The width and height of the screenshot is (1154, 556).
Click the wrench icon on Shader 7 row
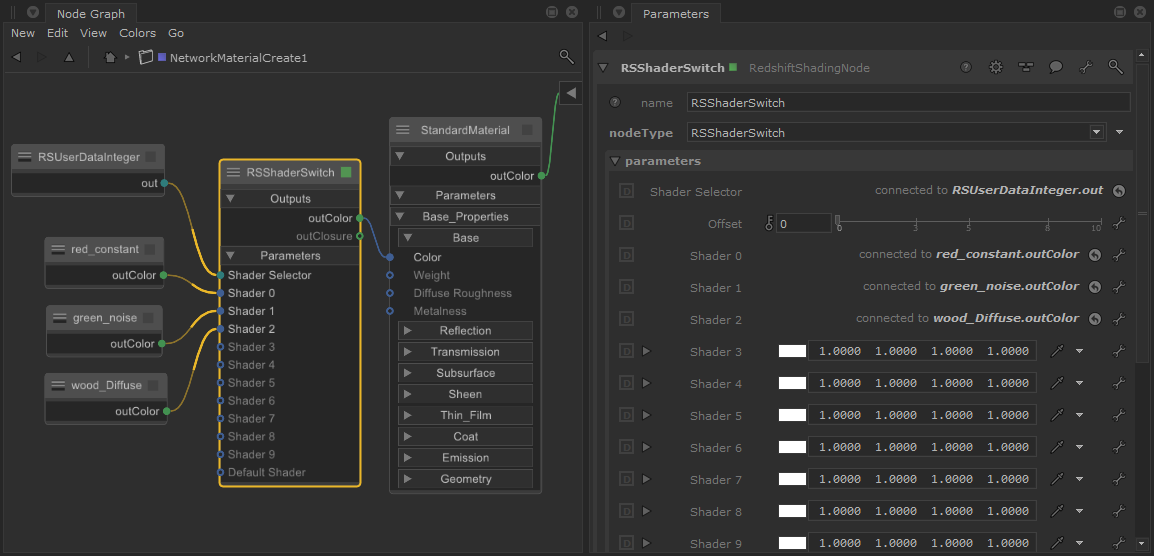[1119, 479]
